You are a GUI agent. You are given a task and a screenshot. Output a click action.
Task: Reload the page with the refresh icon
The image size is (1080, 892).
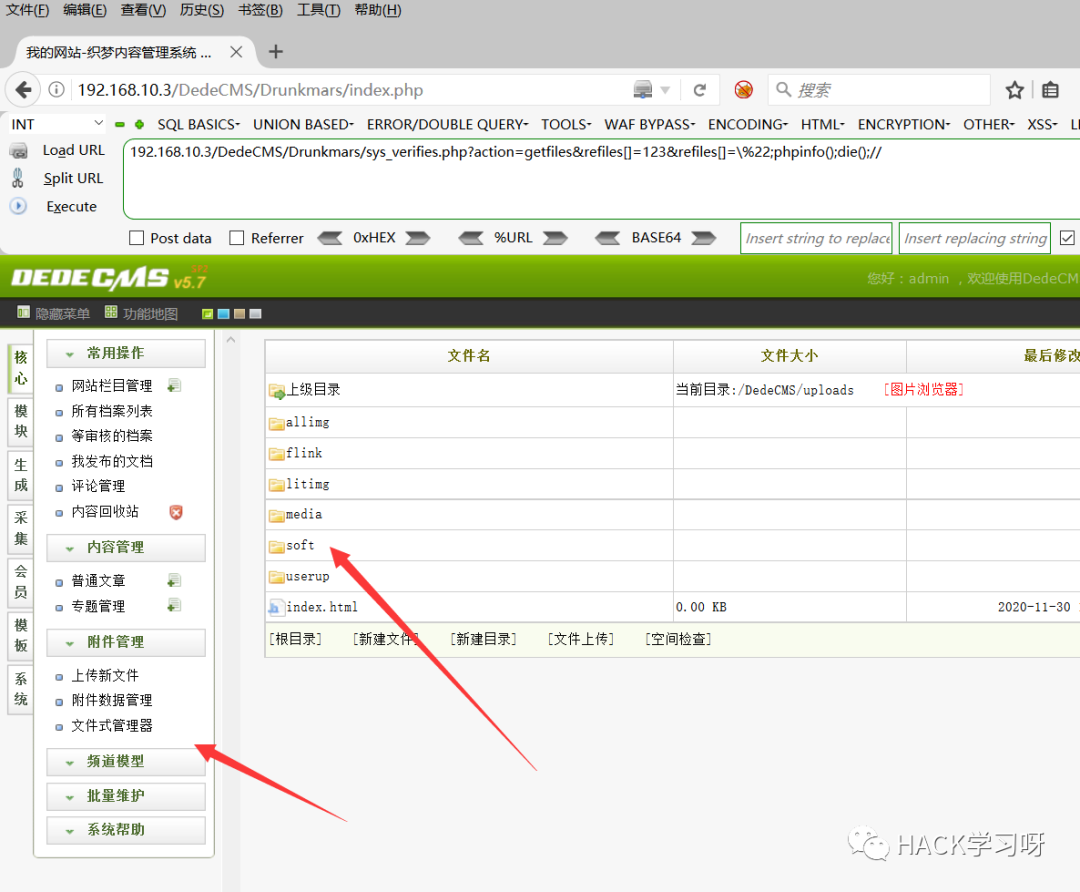click(700, 90)
